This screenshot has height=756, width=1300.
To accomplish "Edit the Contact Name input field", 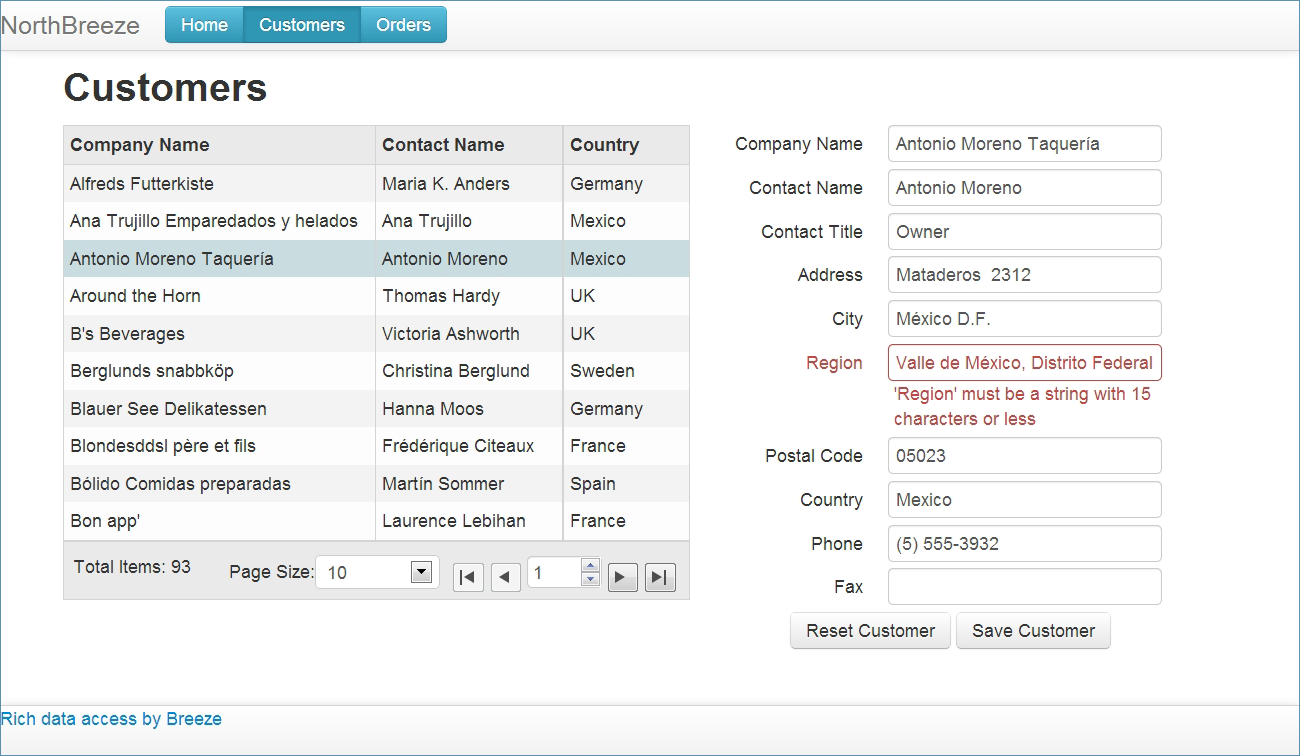I will click(x=1024, y=187).
